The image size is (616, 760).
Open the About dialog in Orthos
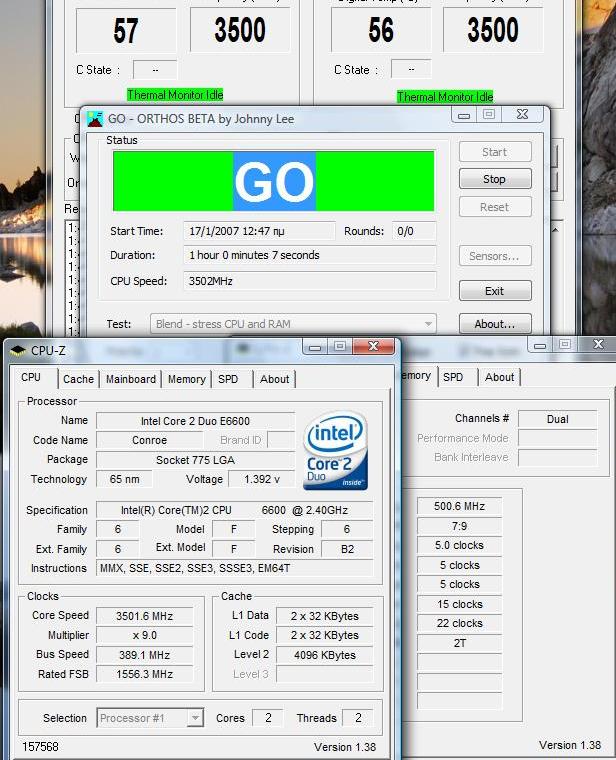click(495, 324)
